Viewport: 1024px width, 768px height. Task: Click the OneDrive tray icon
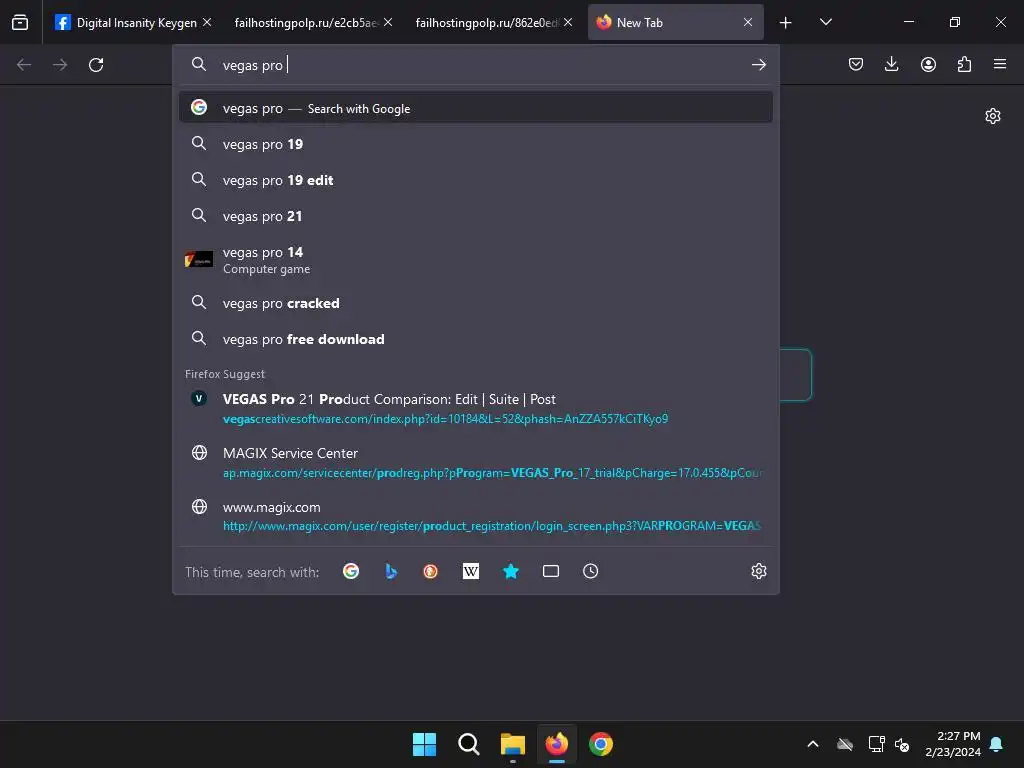[x=845, y=744]
